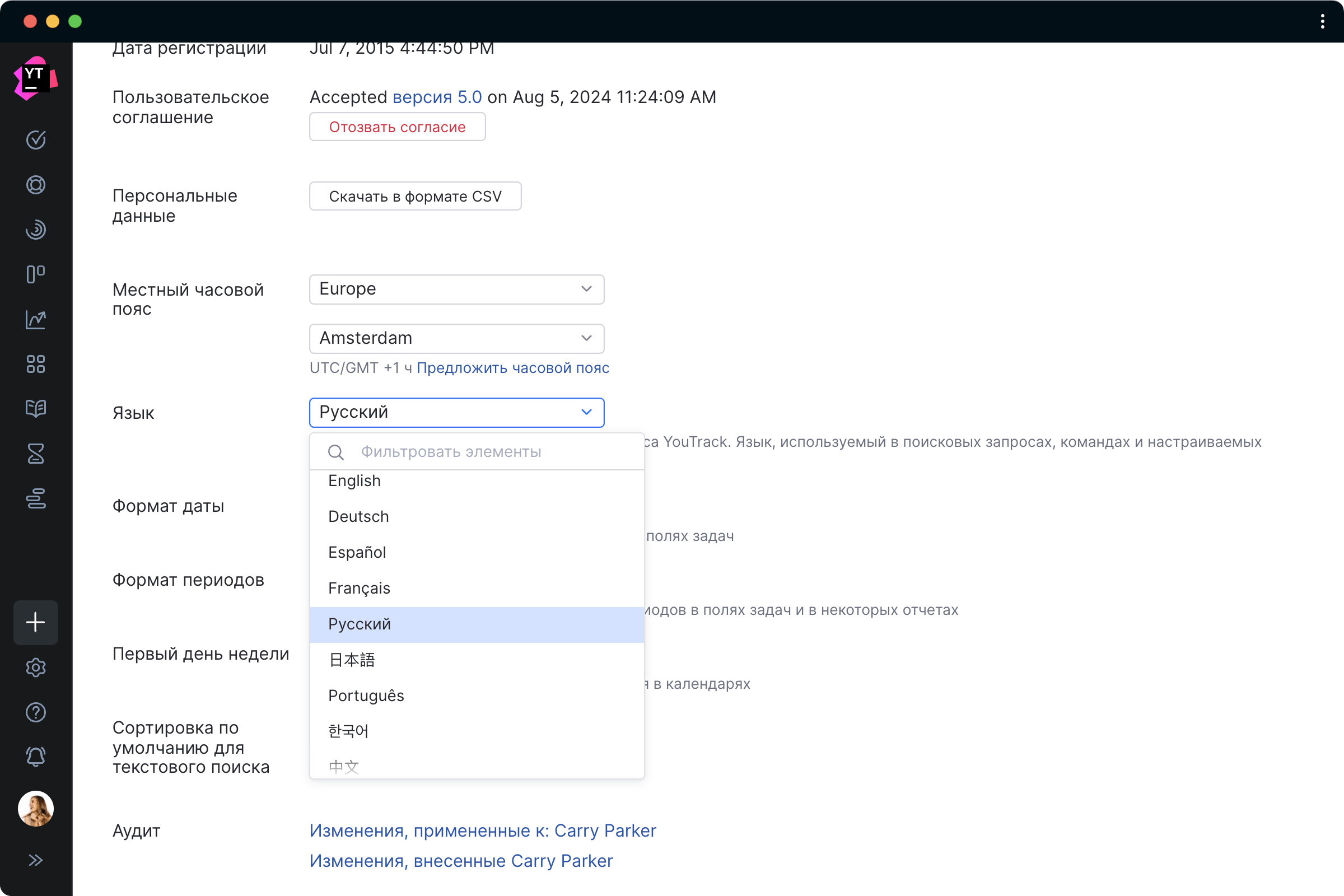This screenshot has width=1344, height=896.
Task: Click the three-dot overflow menu
Action: (x=1322, y=19)
